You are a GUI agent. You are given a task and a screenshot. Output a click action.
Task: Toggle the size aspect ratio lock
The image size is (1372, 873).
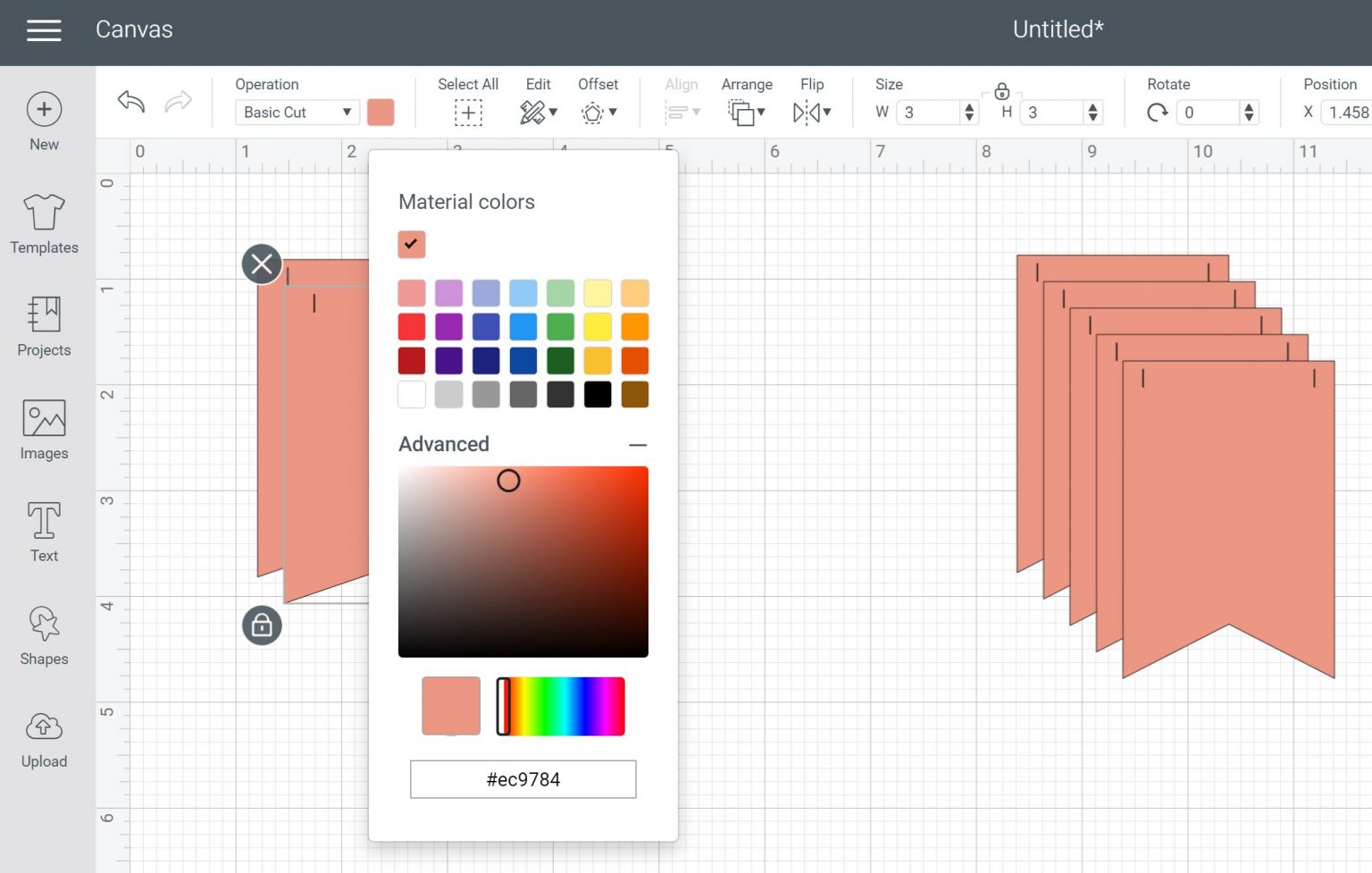click(x=1002, y=92)
